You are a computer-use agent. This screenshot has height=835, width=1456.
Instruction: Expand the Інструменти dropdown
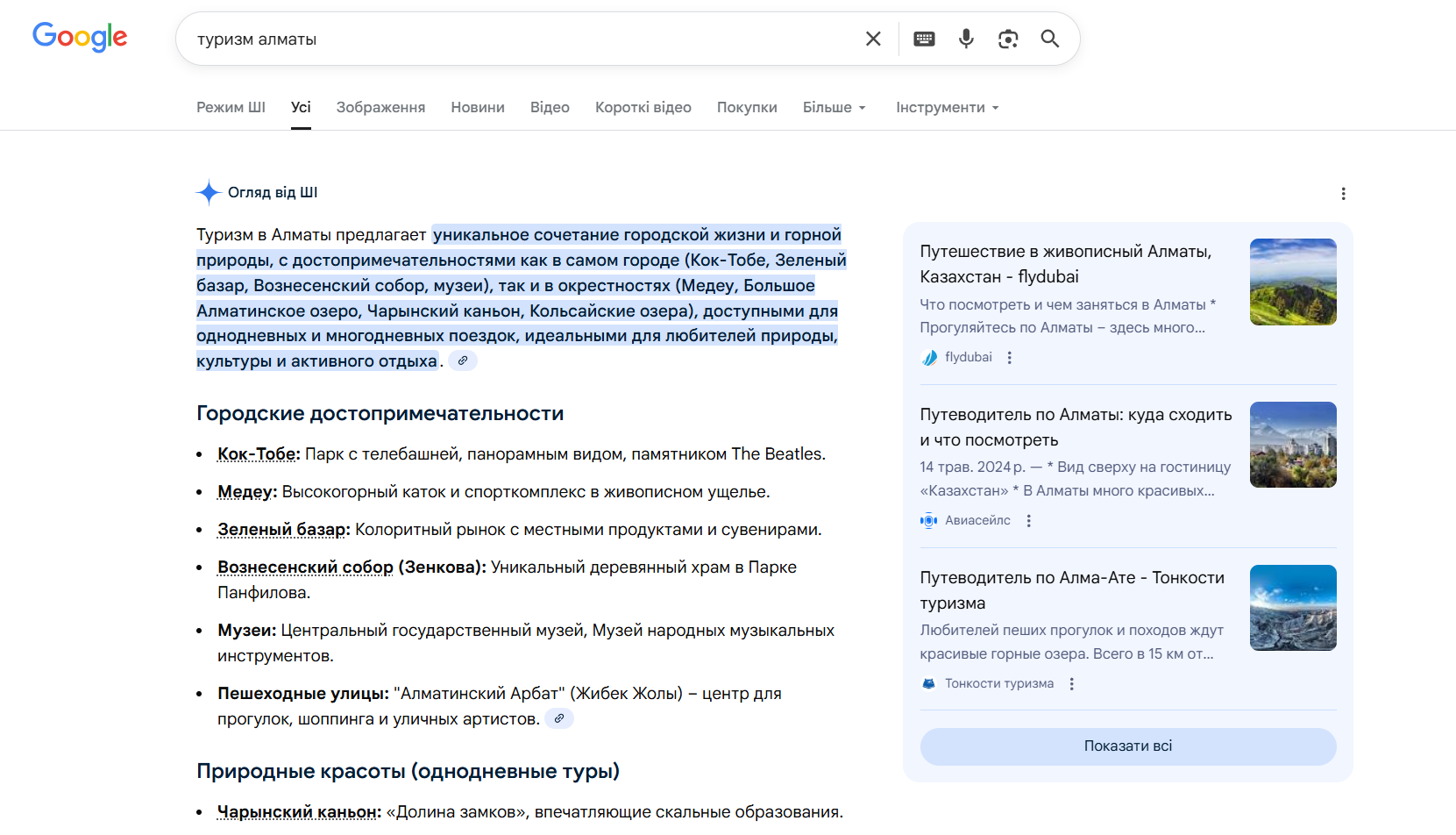(x=948, y=107)
